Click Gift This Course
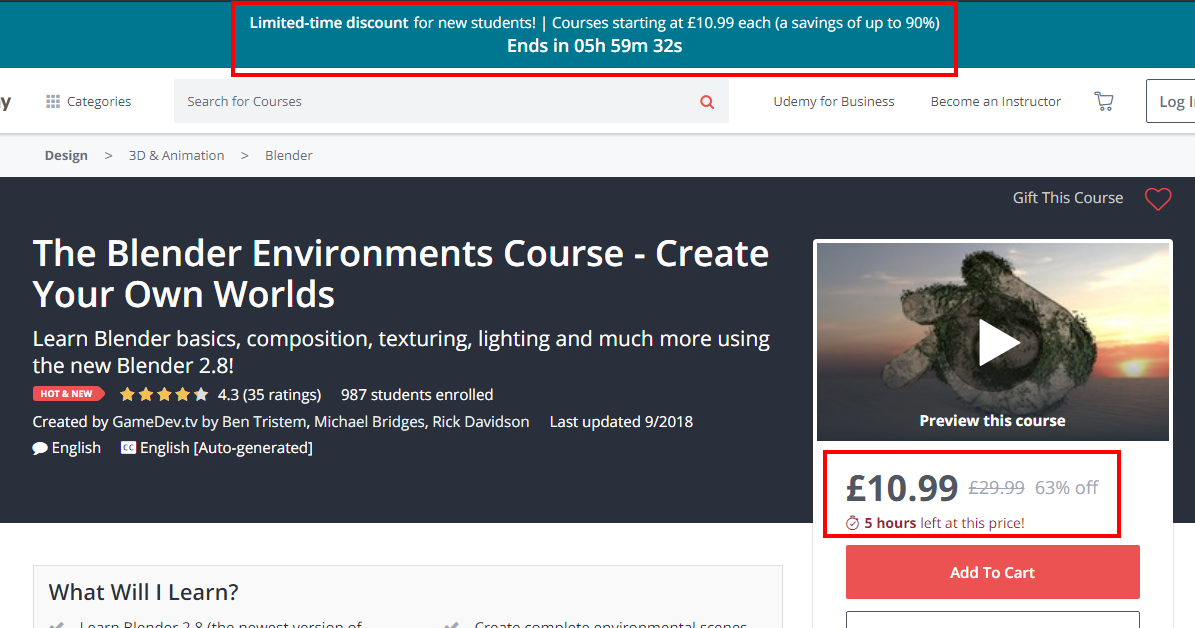 tap(1068, 198)
